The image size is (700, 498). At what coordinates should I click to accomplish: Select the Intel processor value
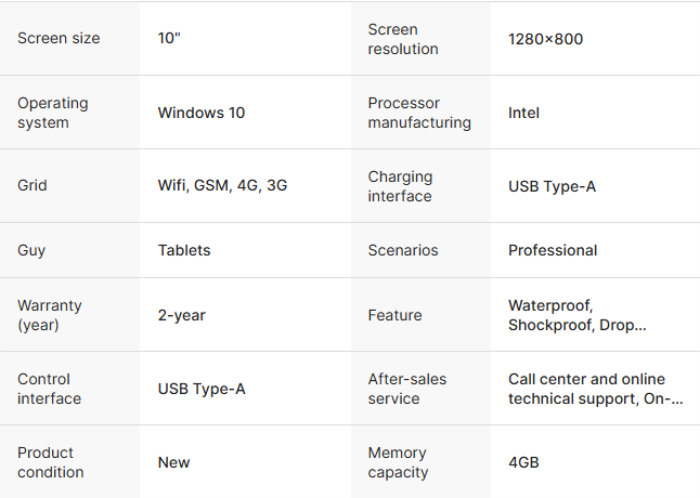(x=524, y=113)
